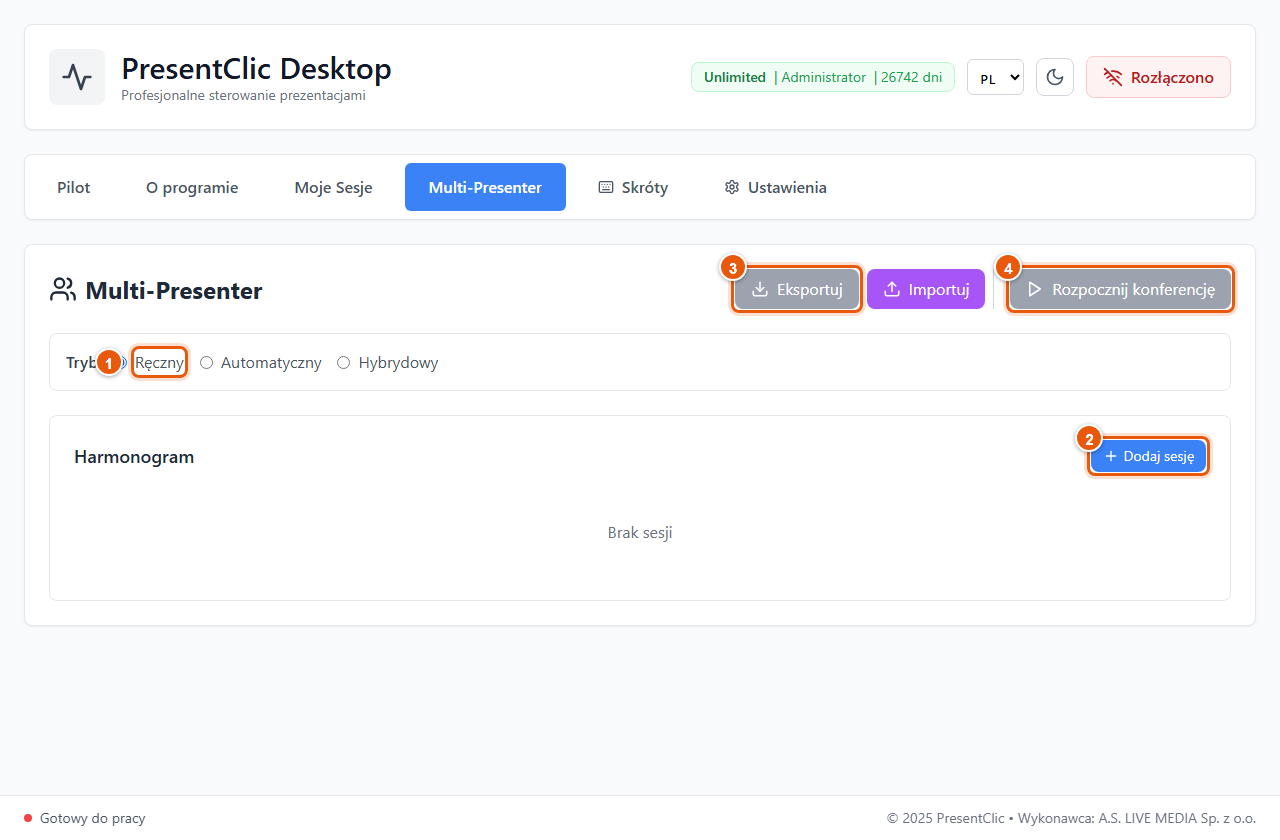Select the Ręczny mode option
1280x840 pixels.
click(159, 362)
